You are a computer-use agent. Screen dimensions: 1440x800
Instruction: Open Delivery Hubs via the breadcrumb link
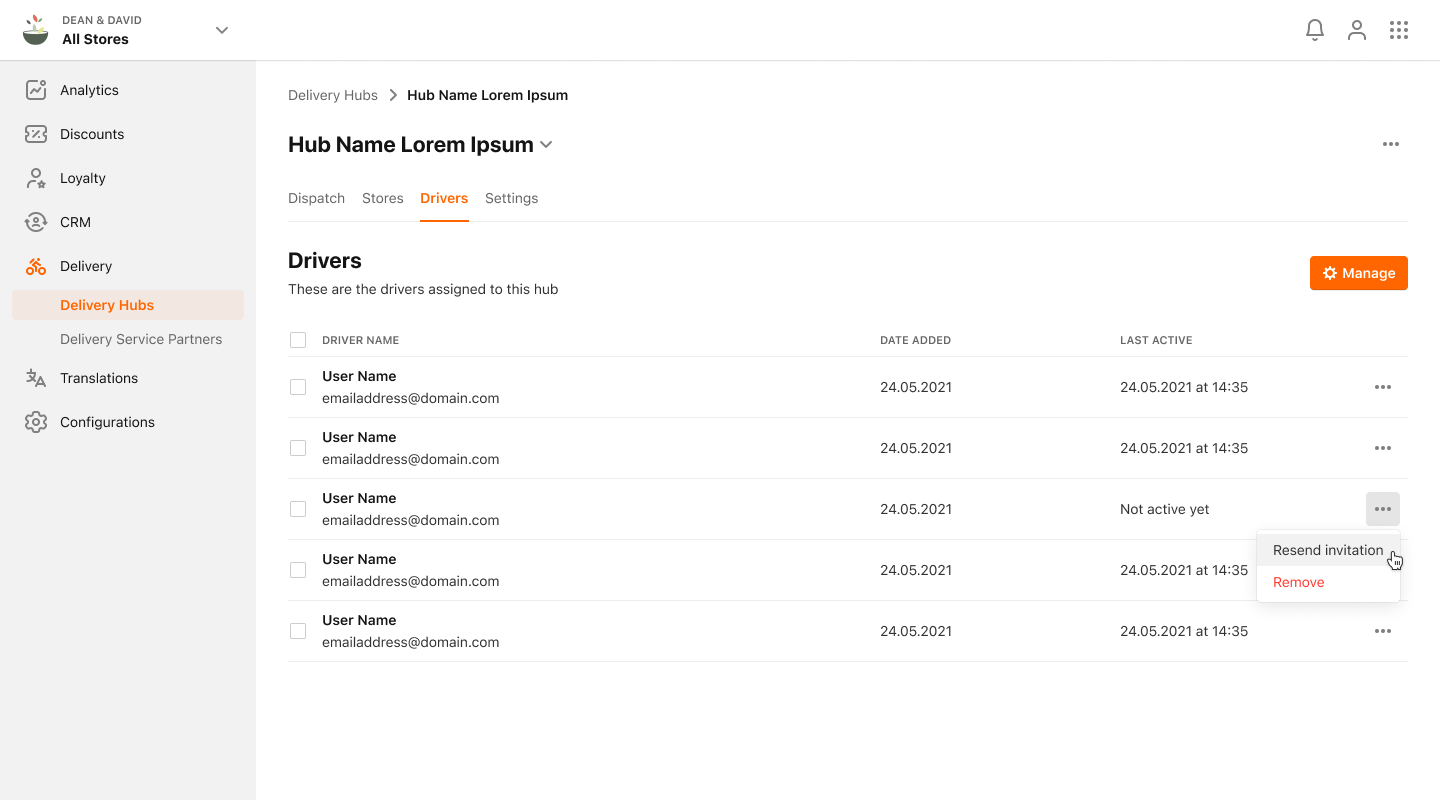[332, 94]
